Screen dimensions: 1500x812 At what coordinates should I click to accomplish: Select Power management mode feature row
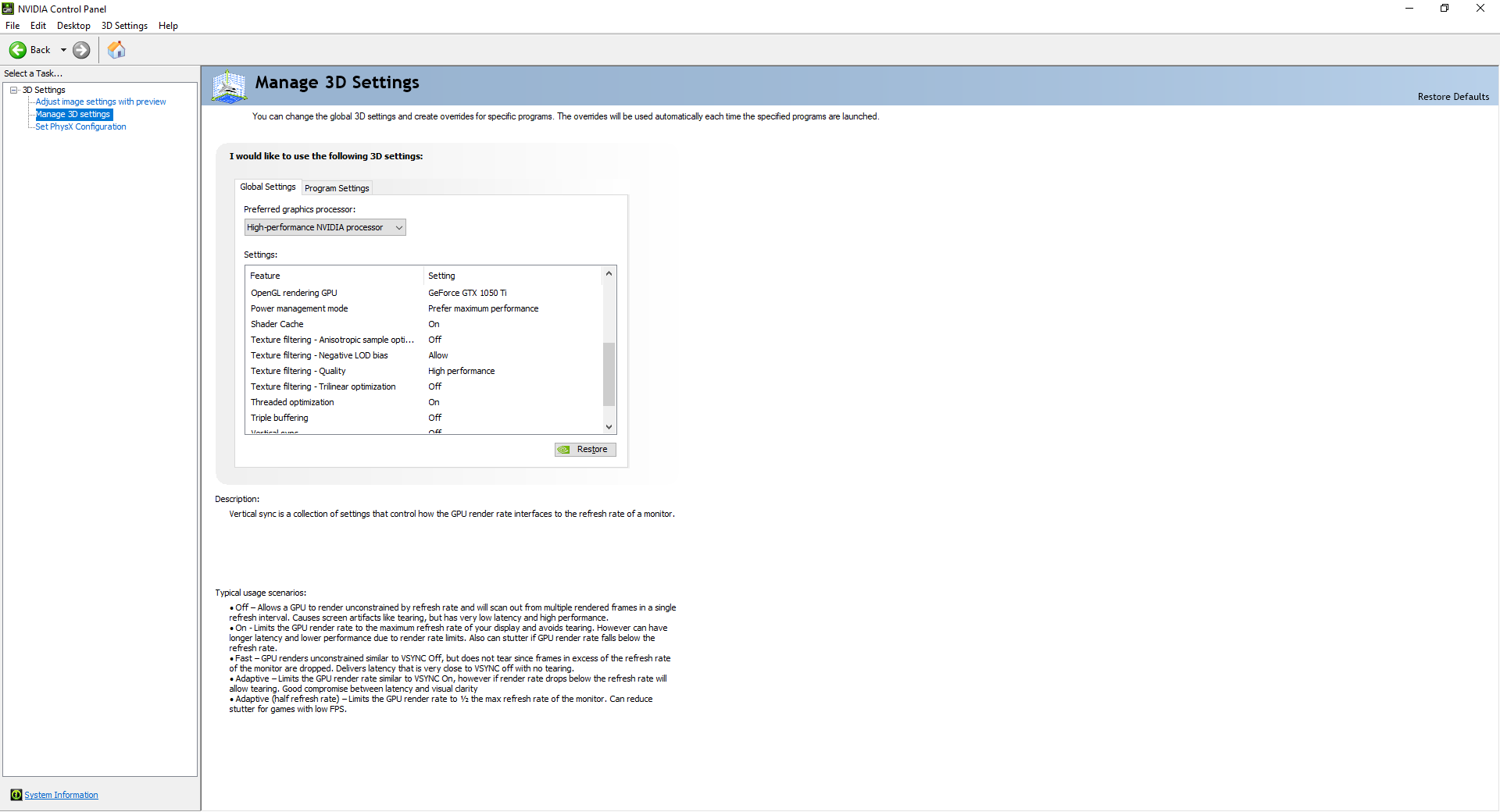click(x=423, y=308)
